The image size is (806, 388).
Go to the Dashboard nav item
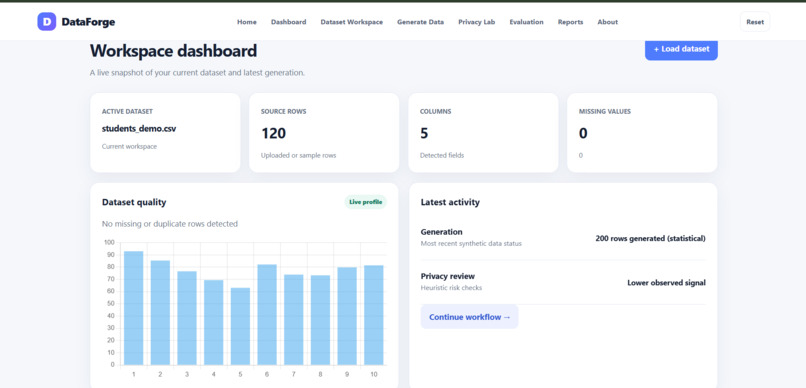288,22
